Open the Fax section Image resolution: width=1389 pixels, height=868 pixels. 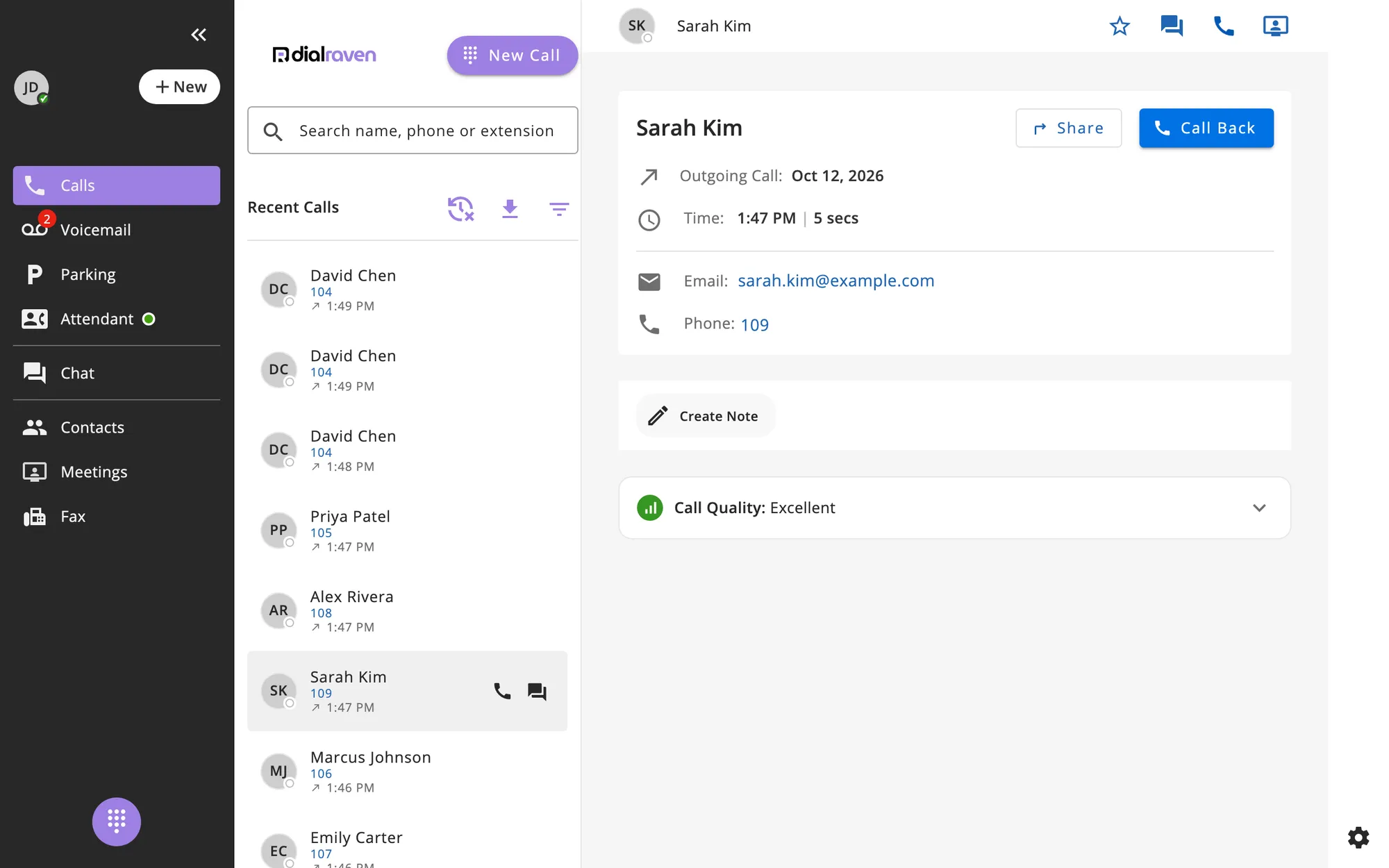(x=117, y=516)
